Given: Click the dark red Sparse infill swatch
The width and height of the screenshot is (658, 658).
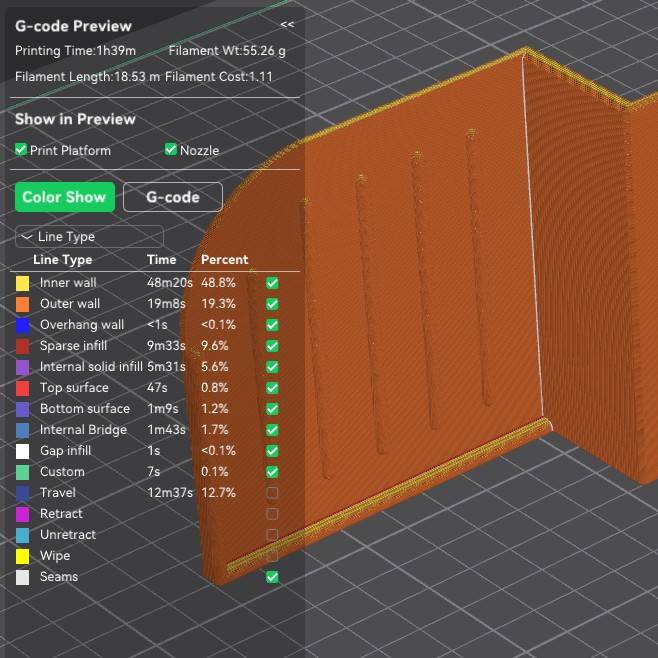Looking at the screenshot, I should (23, 346).
